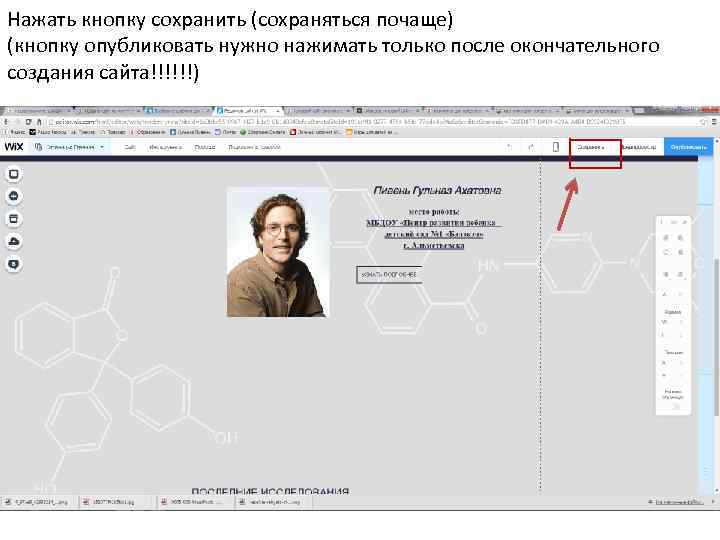Click the browser address bar URL

340,122
